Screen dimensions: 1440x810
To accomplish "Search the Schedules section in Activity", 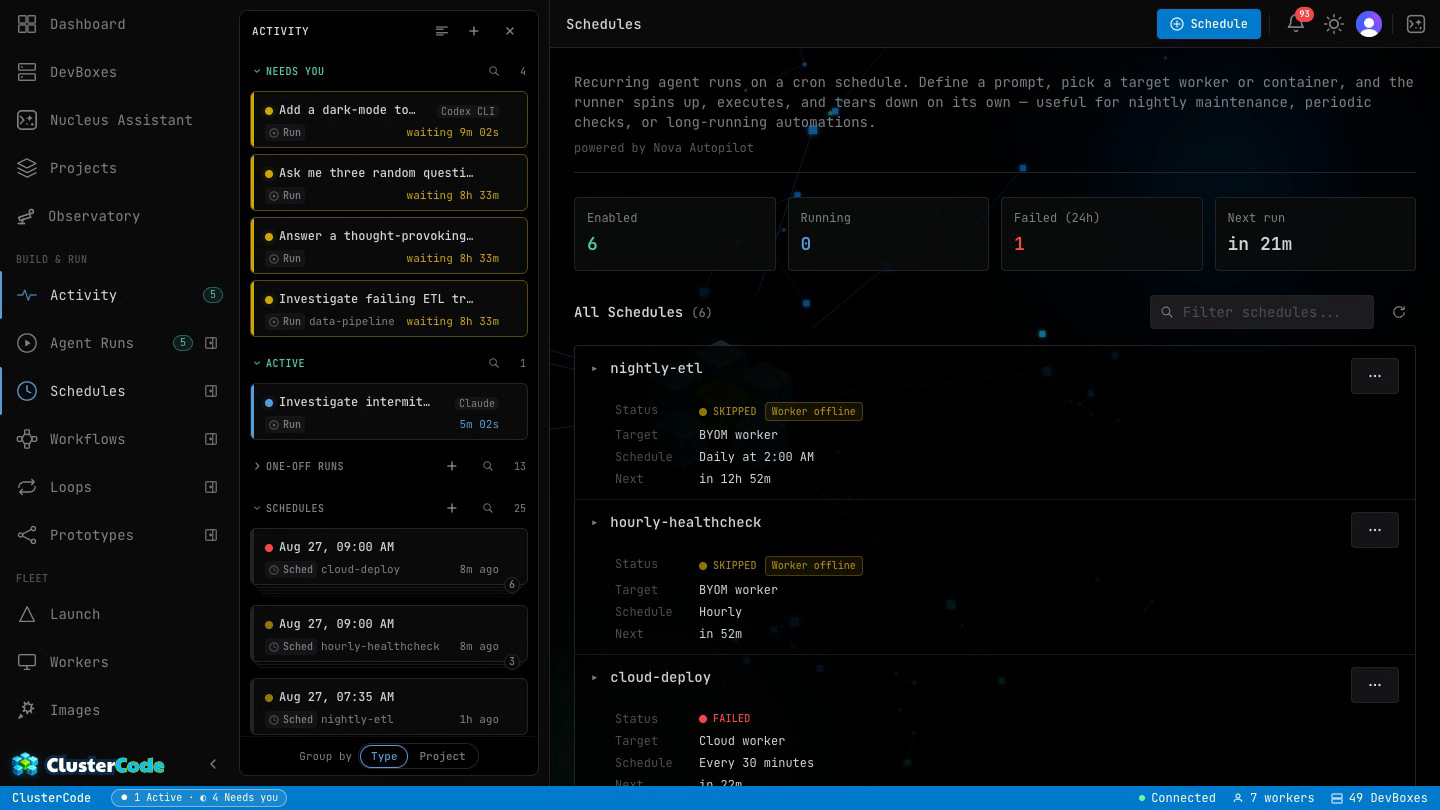I will click(488, 508).
